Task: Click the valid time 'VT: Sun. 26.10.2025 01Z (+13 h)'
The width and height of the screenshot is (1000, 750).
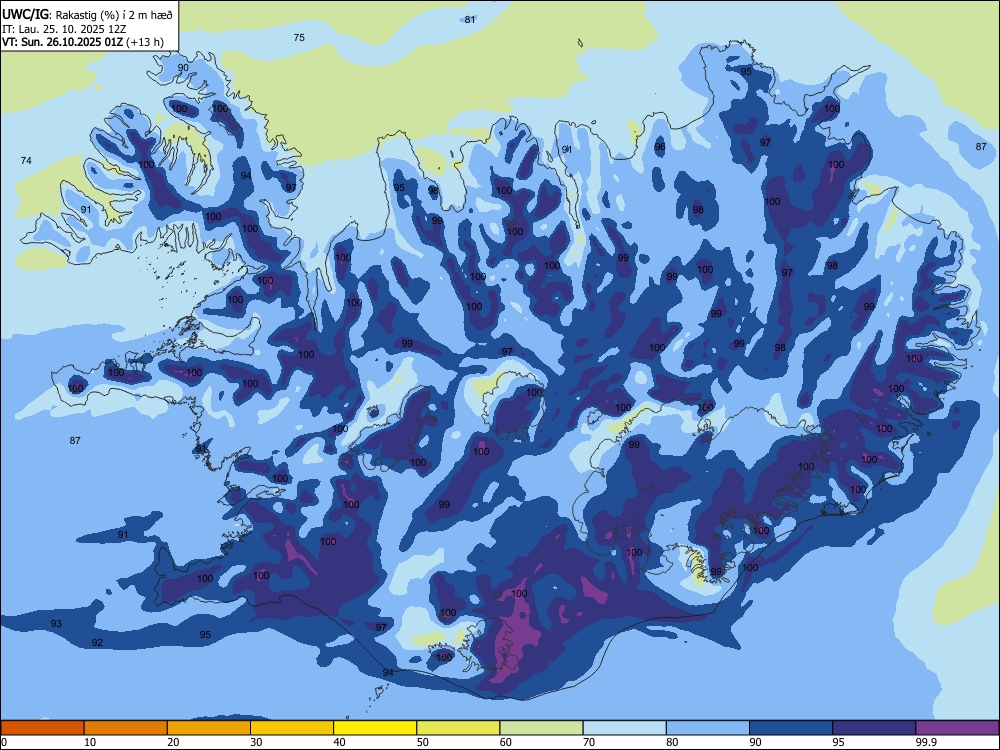Action: click(83, 42)
